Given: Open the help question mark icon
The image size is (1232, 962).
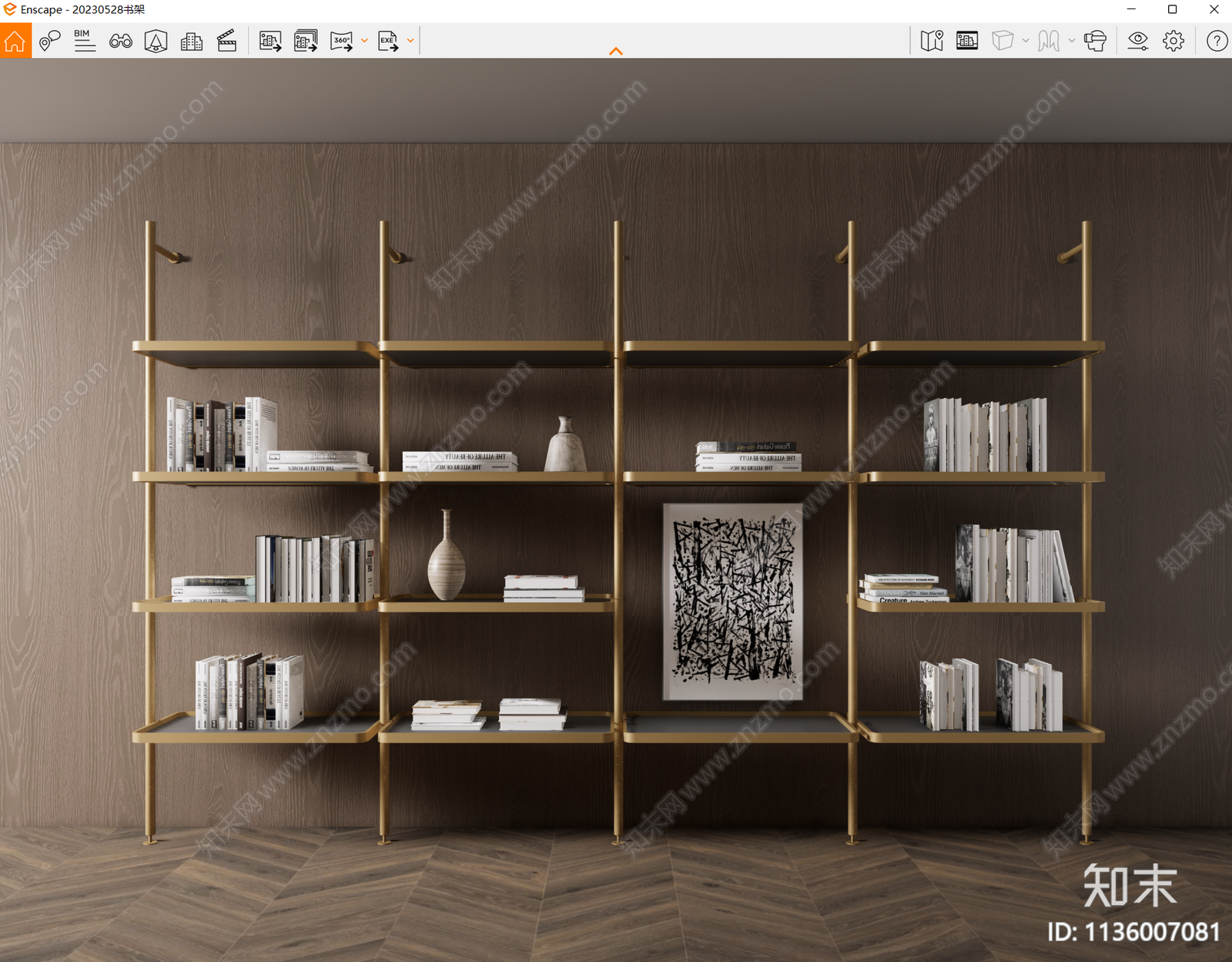Looking at the screenshot, I should (x=1217, y=41).
